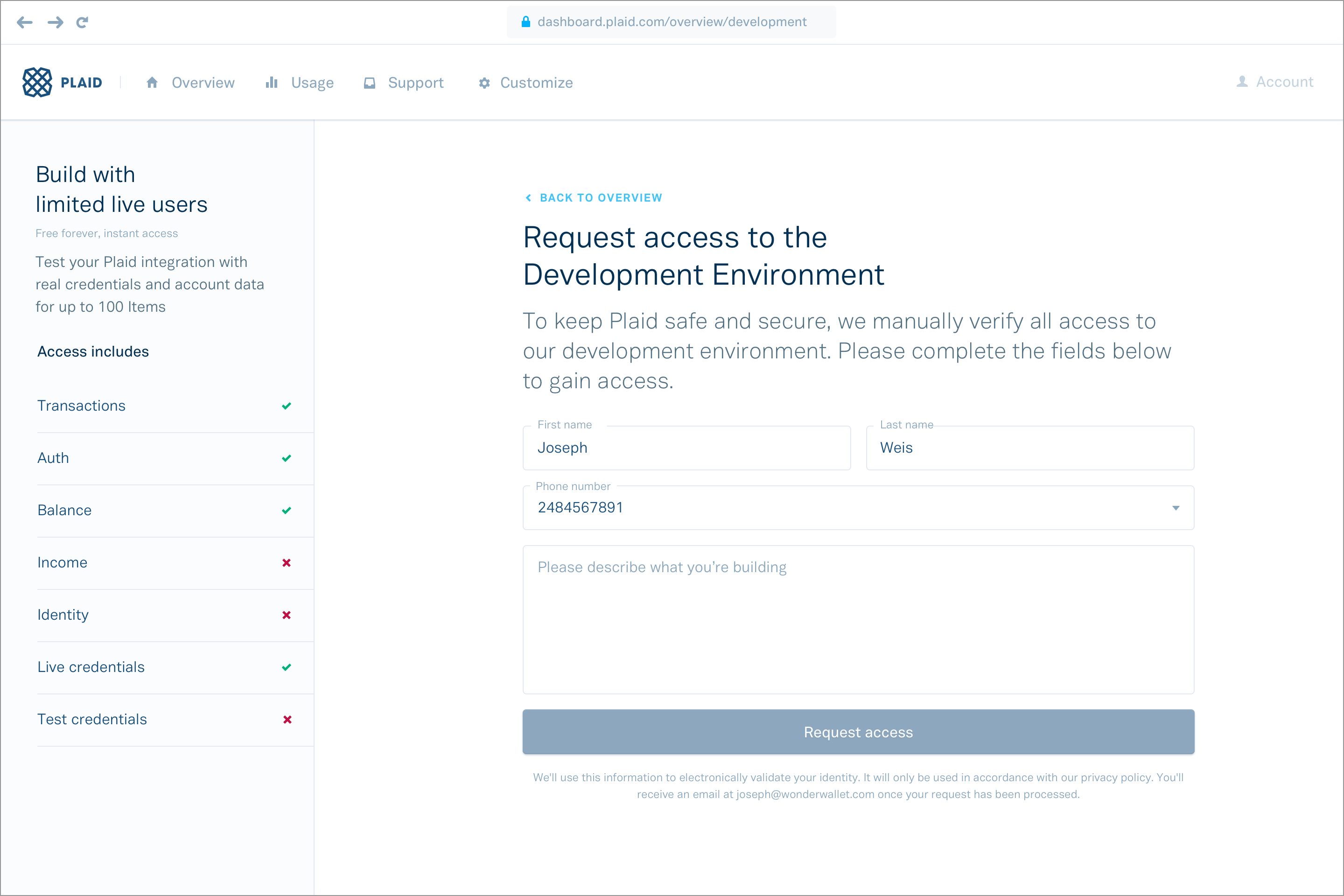This screenshot has width=1344, height=896.
Task: Click the PLAID wordmark text
Action: [x=82, y=83]
